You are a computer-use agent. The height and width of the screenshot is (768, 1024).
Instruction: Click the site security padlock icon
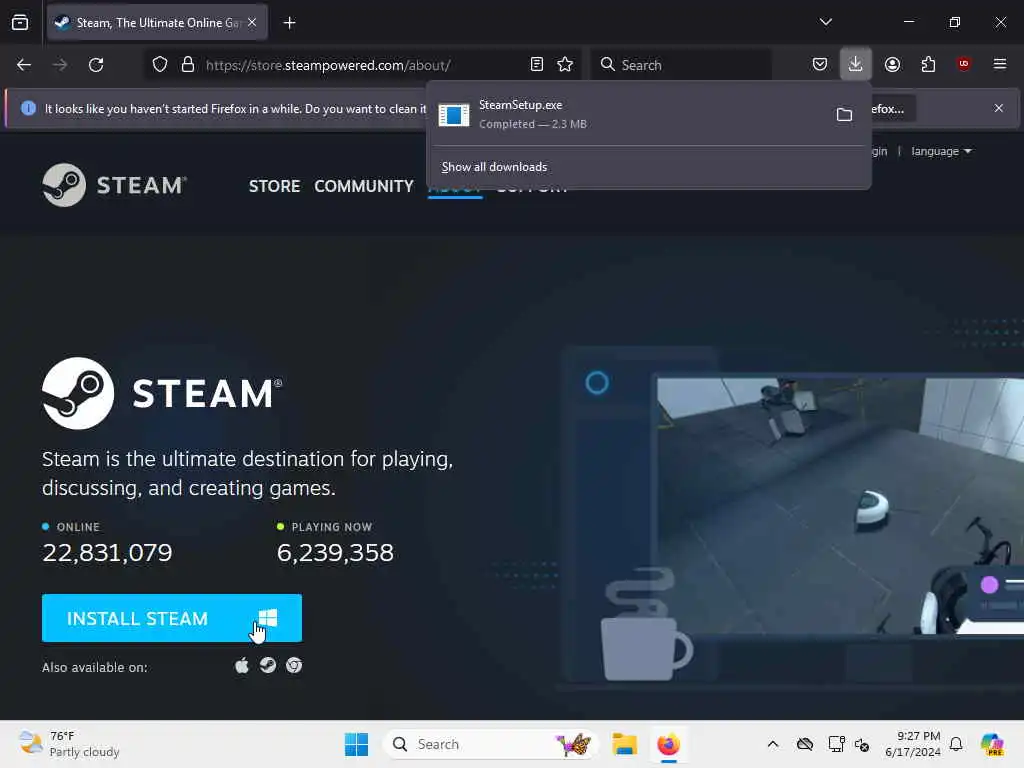tap(188, 65)
